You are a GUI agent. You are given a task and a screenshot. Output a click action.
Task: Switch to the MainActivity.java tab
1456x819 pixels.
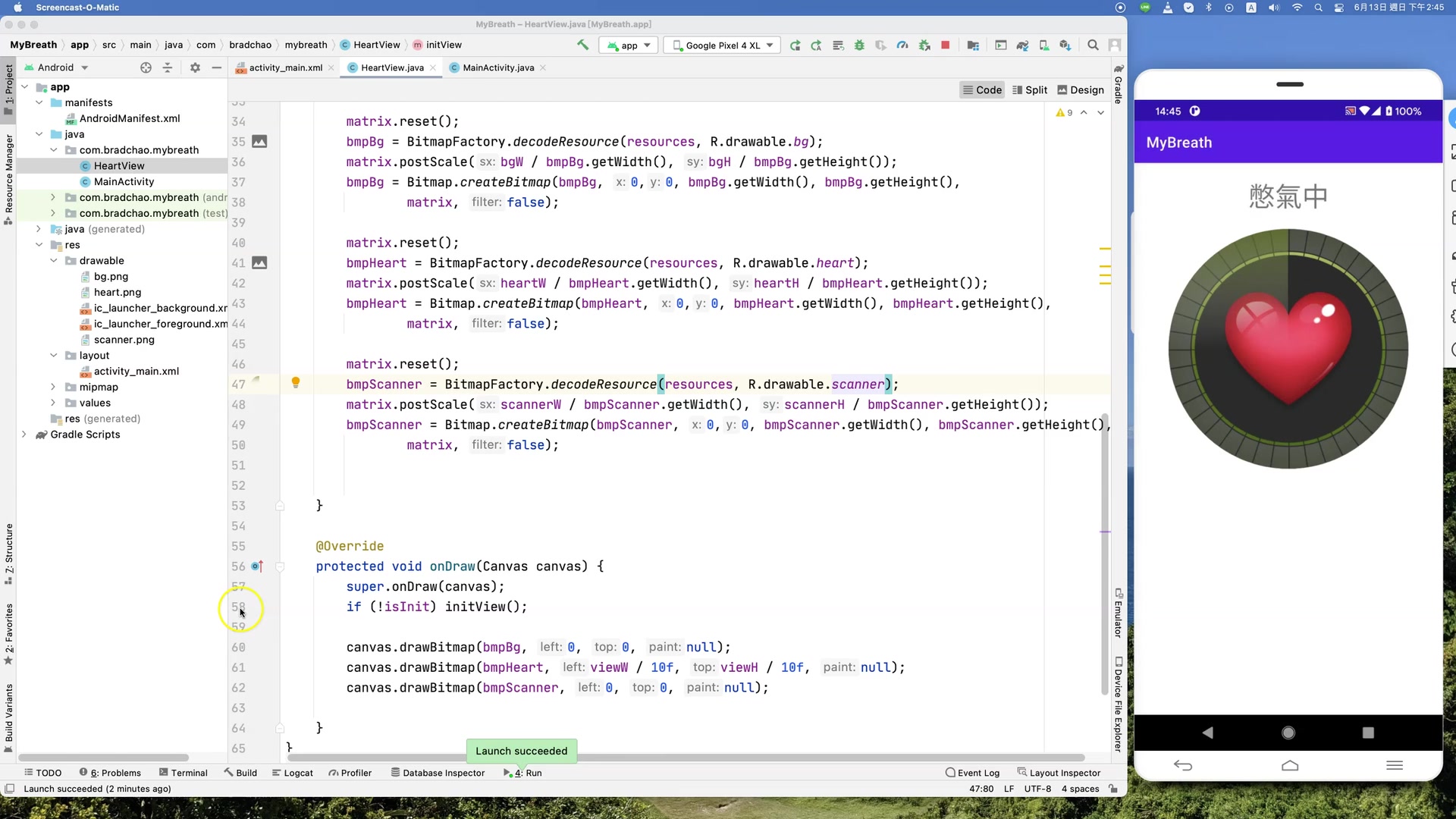[x=497, y=67]
